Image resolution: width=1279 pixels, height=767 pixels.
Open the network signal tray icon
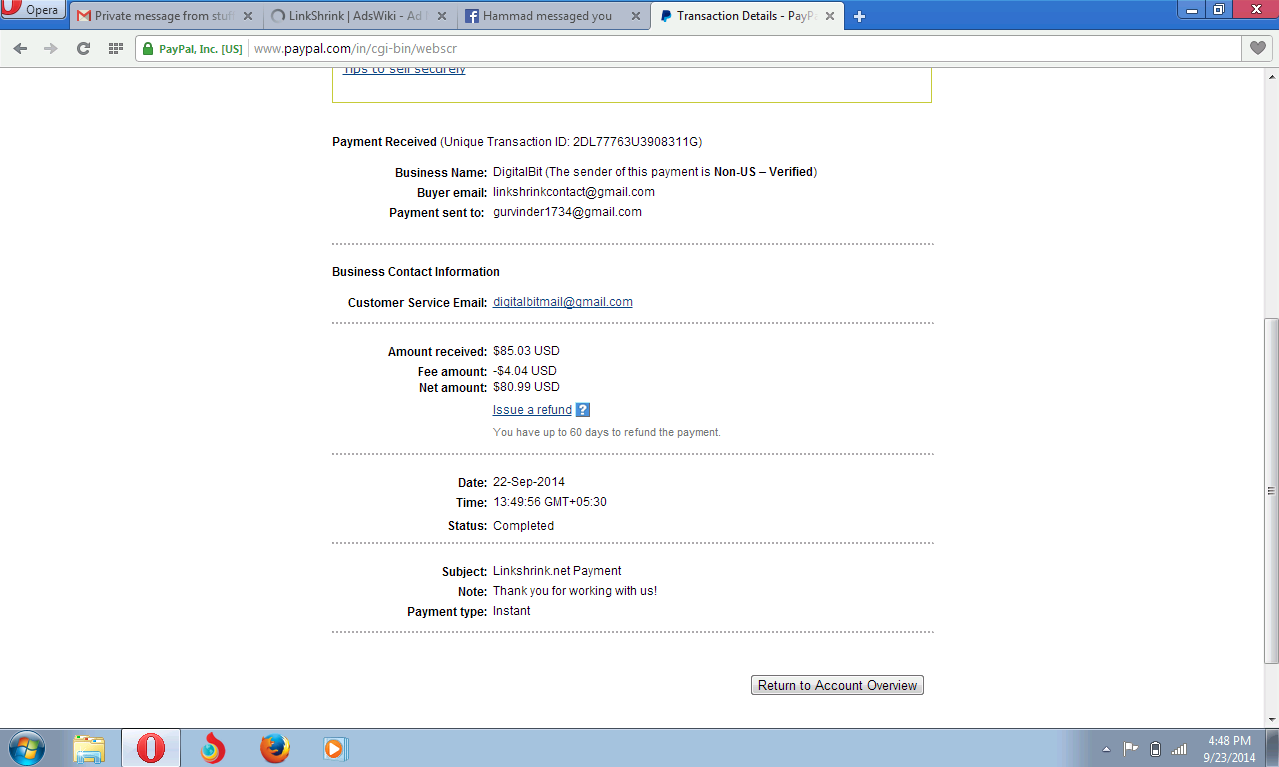pyautogui.click(x=1179, y=748)
